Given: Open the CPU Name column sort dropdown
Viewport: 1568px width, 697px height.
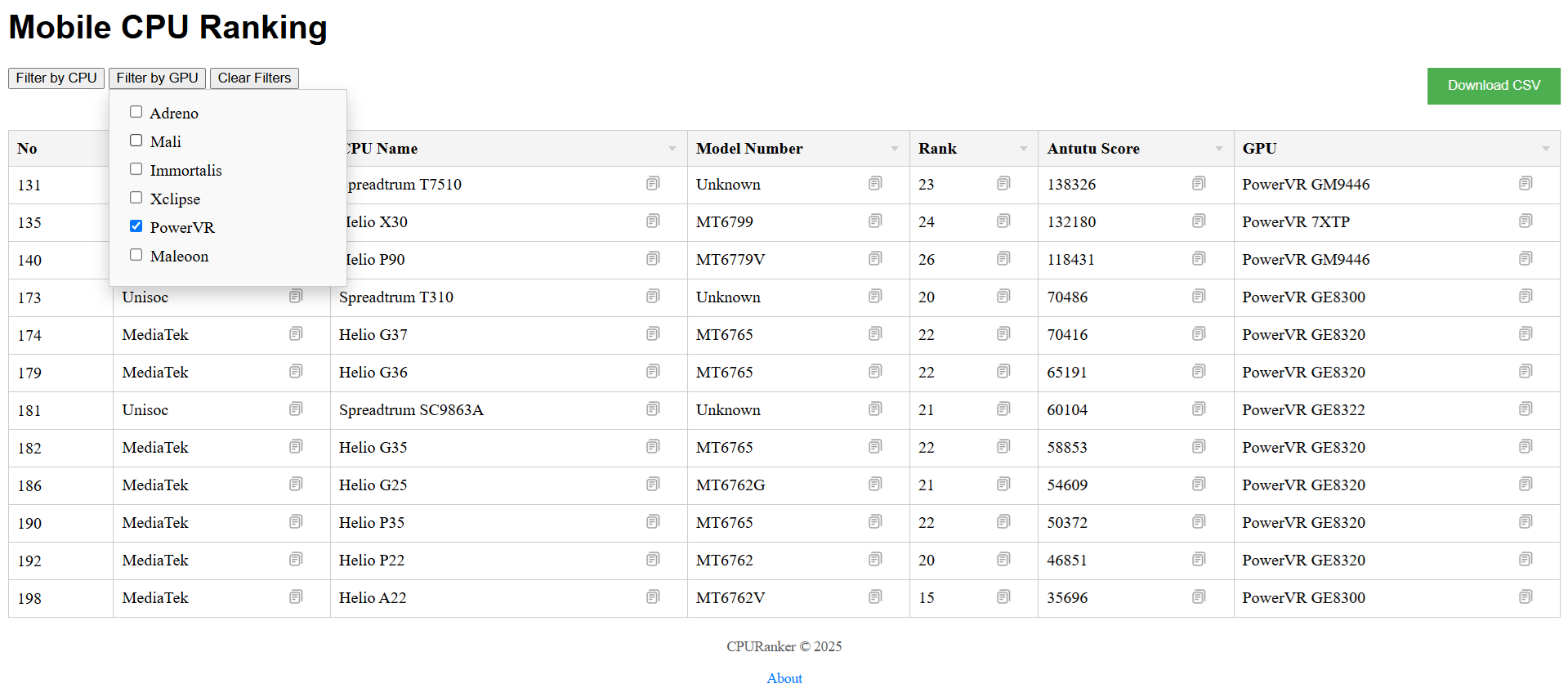Looking at the screenshot, I should click(x=672, y=149).
